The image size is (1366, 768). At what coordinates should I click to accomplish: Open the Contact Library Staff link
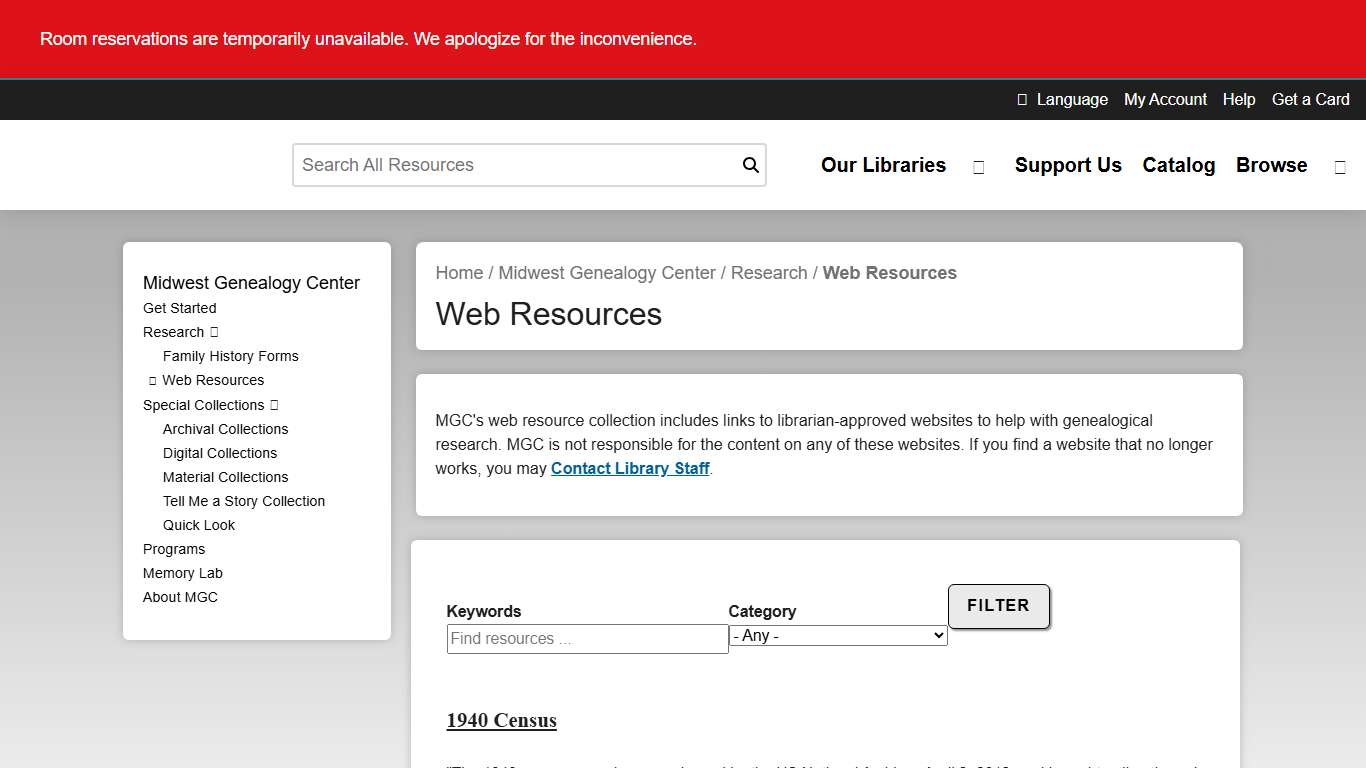(630, 468)
